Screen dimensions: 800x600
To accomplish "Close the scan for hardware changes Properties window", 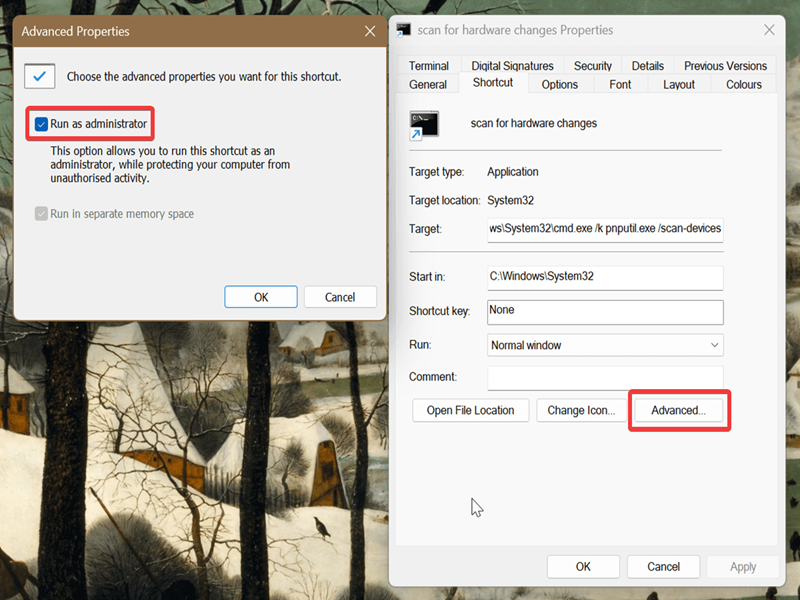I will coord(769,30).
